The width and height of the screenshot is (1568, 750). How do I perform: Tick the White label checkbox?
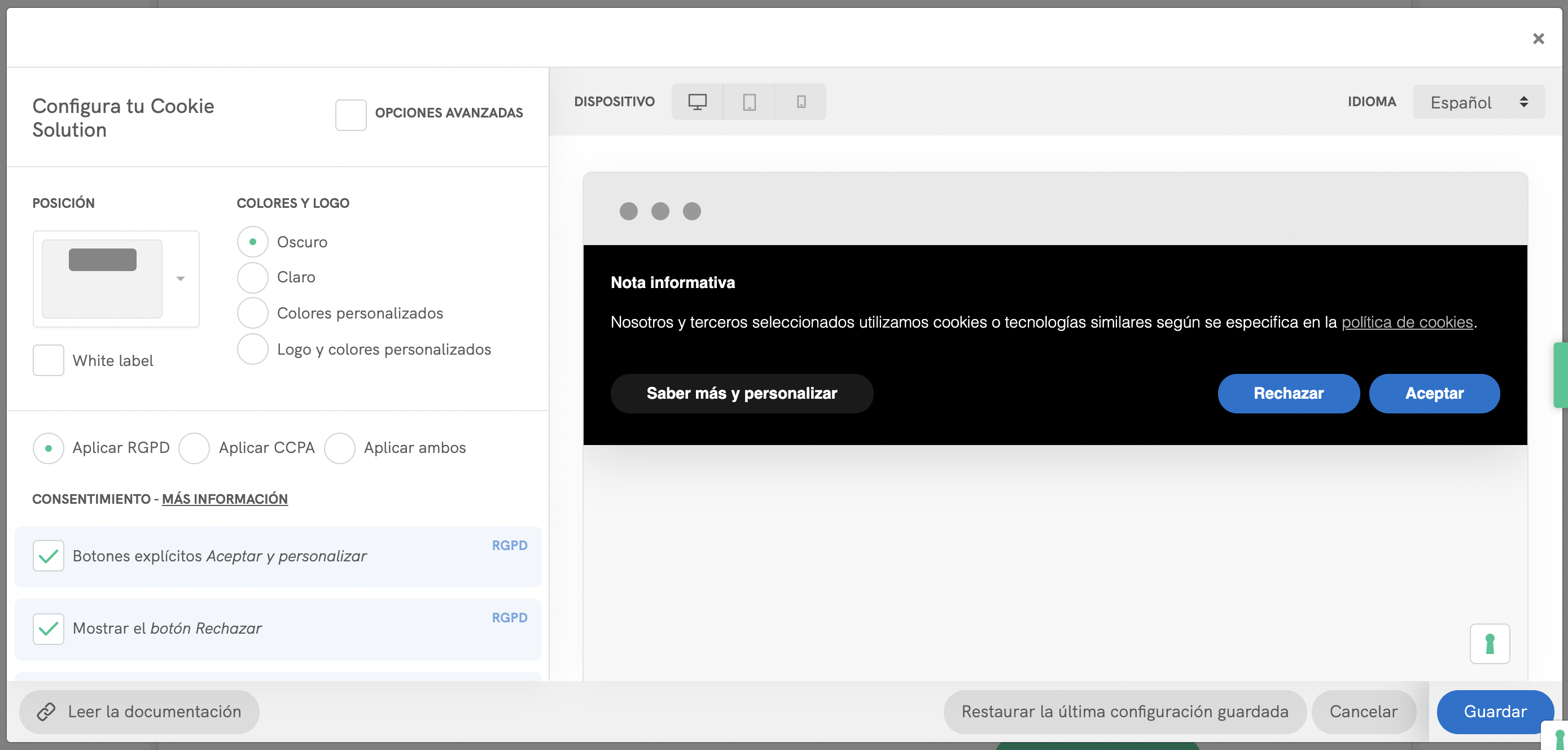coord(49,360)
